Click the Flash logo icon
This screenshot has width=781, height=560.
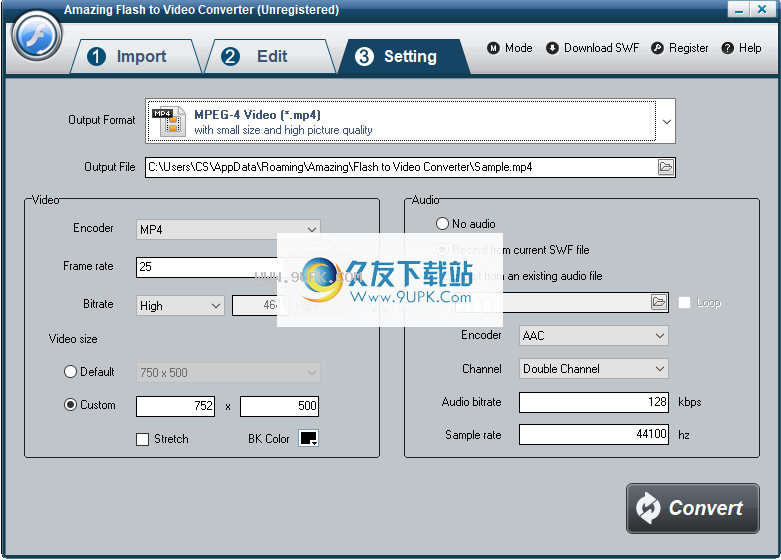pyautogui.click(x=37, y=36)
